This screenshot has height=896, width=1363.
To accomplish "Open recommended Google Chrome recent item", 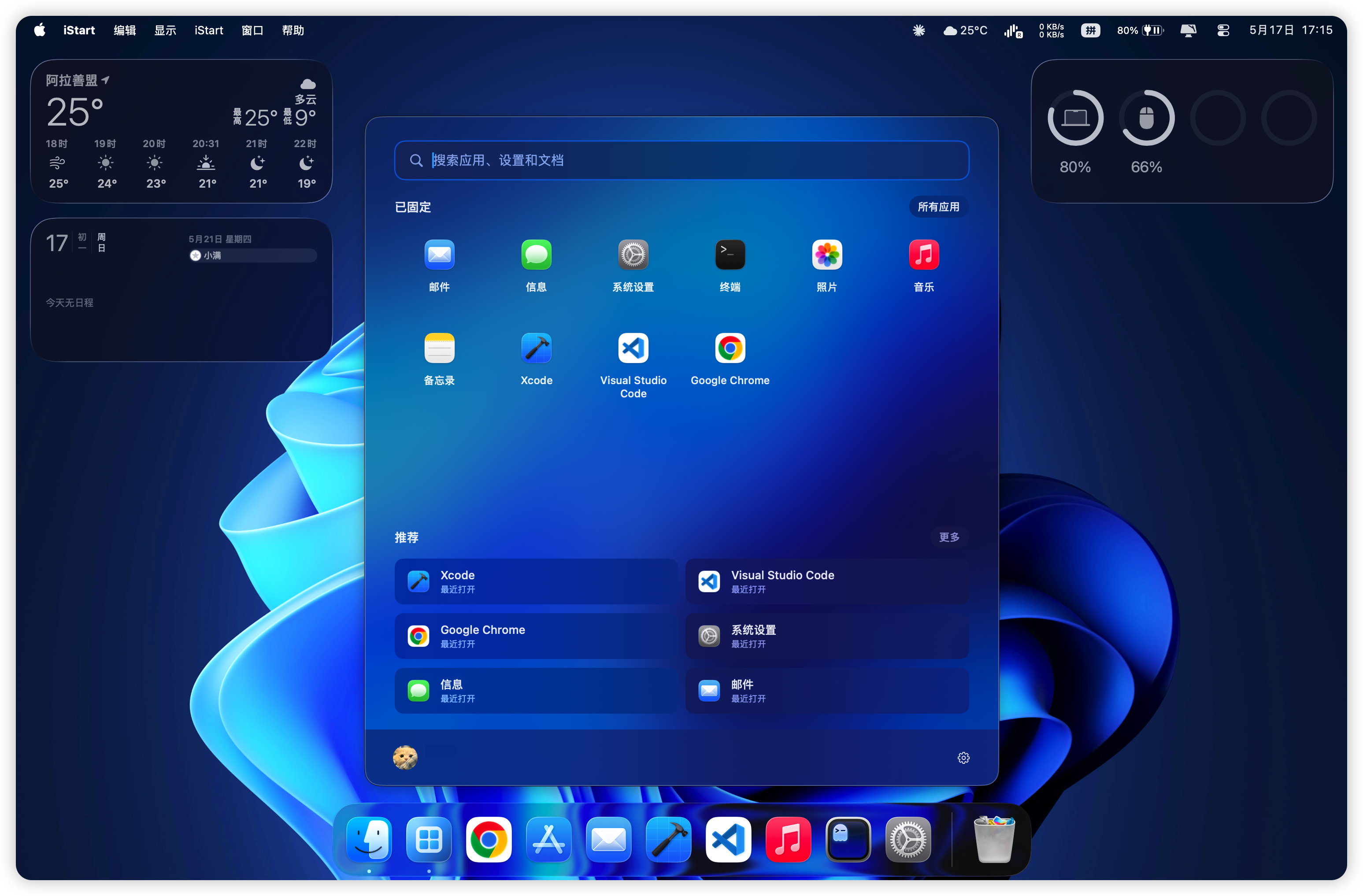I will 536,636.
